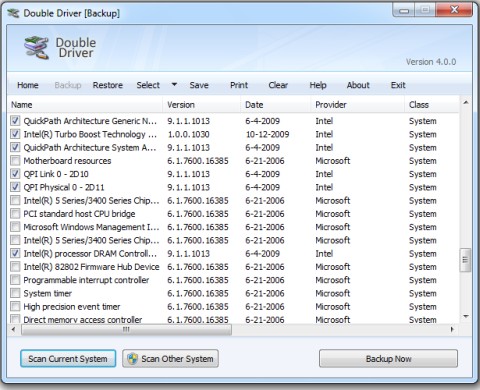The width and height of the screenshot is (480, 390).
Task: Click the greyed Backup menu item
Action: coord(68,85)
